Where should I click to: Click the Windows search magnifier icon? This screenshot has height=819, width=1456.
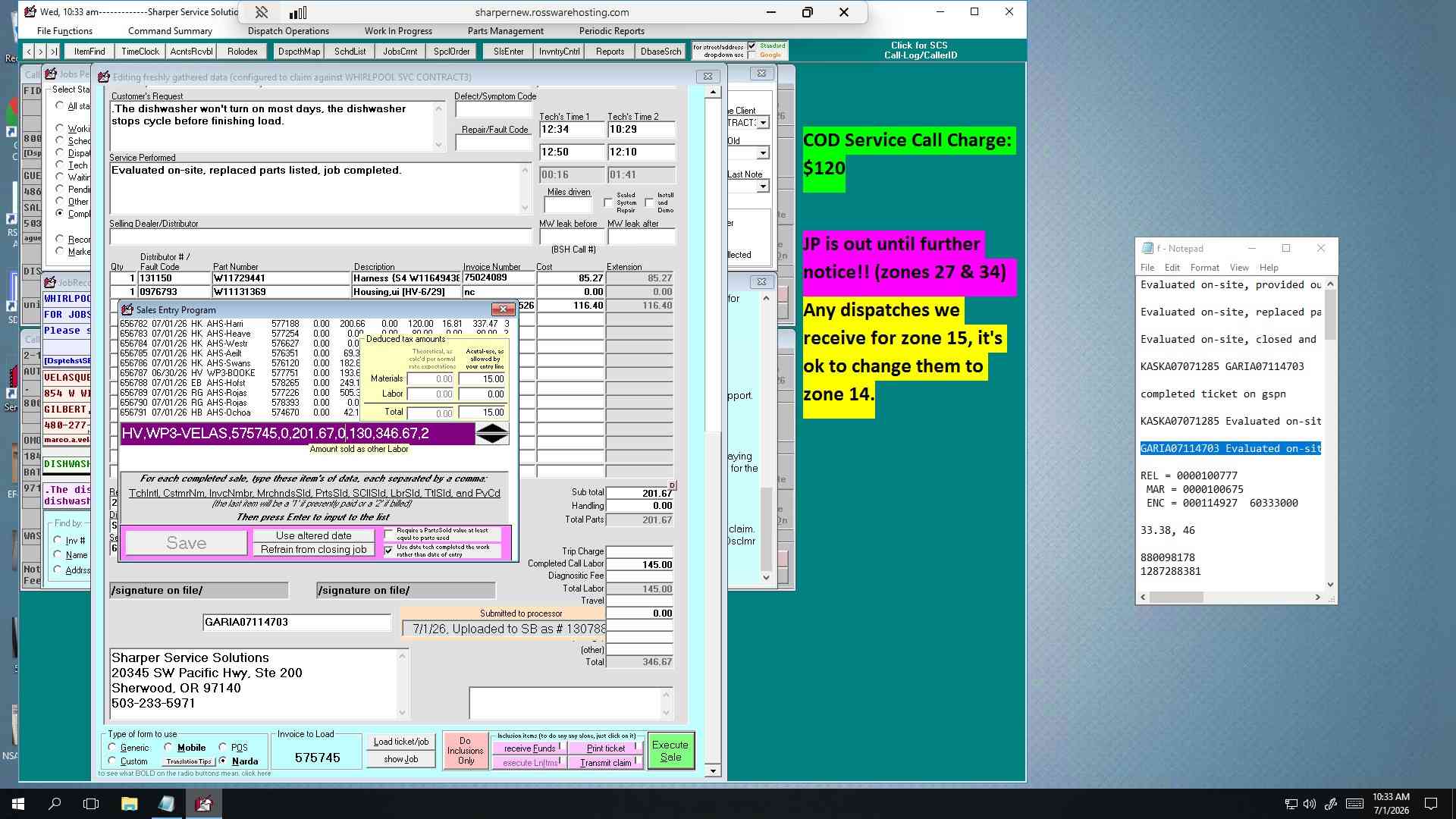[x=55, y=803]
